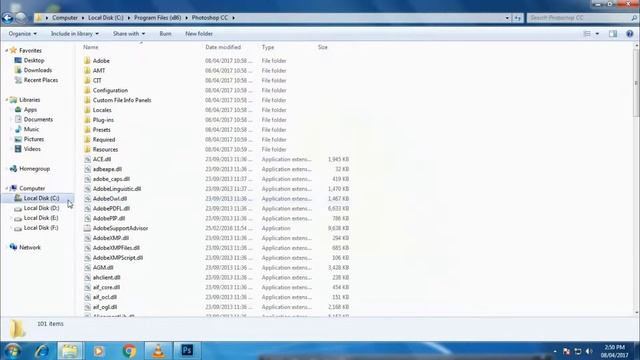
Task: Change the view with the view icon
Action: point(587,34)
